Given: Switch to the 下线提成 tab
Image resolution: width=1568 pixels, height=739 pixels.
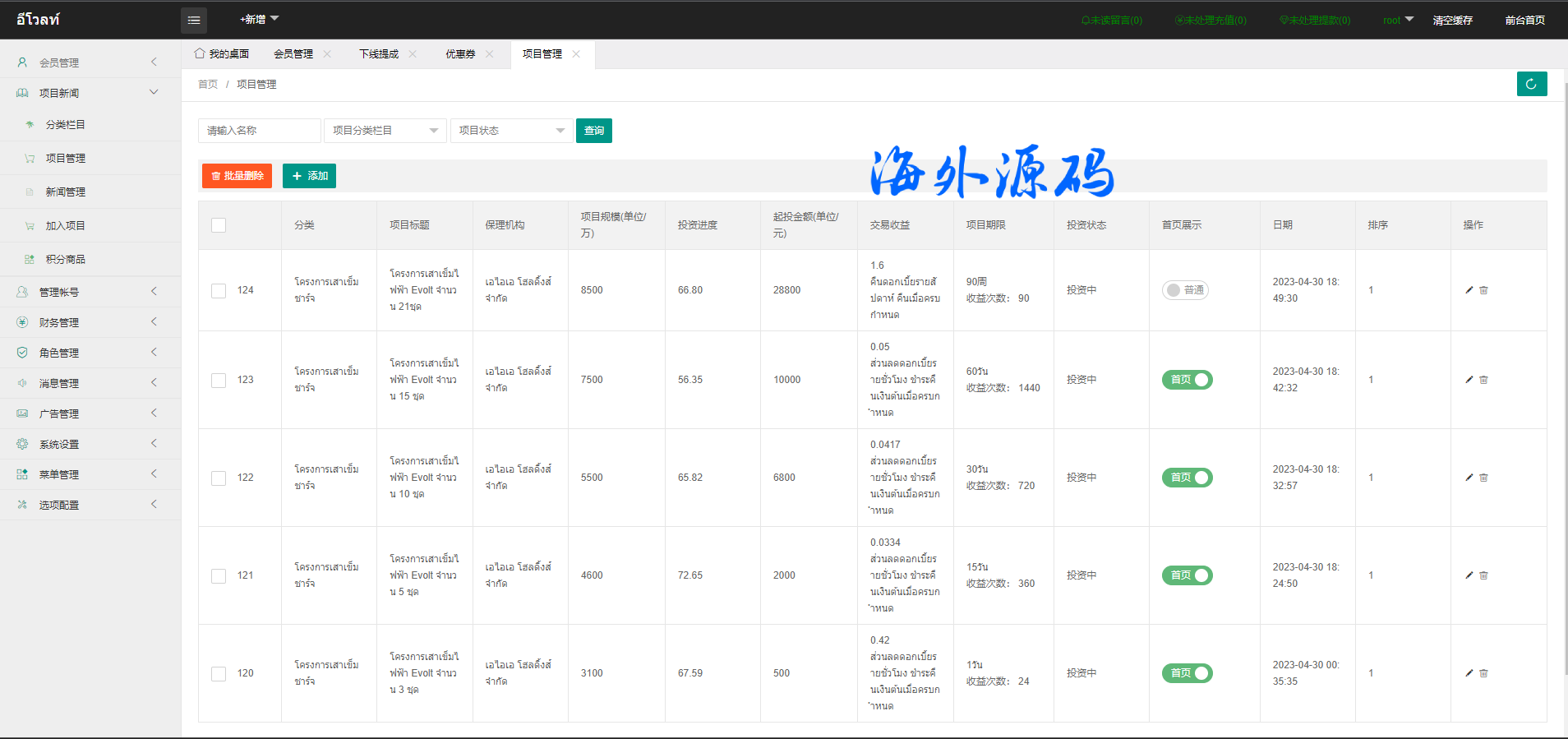Looking at the screenshot, I should tap(379, 54).
